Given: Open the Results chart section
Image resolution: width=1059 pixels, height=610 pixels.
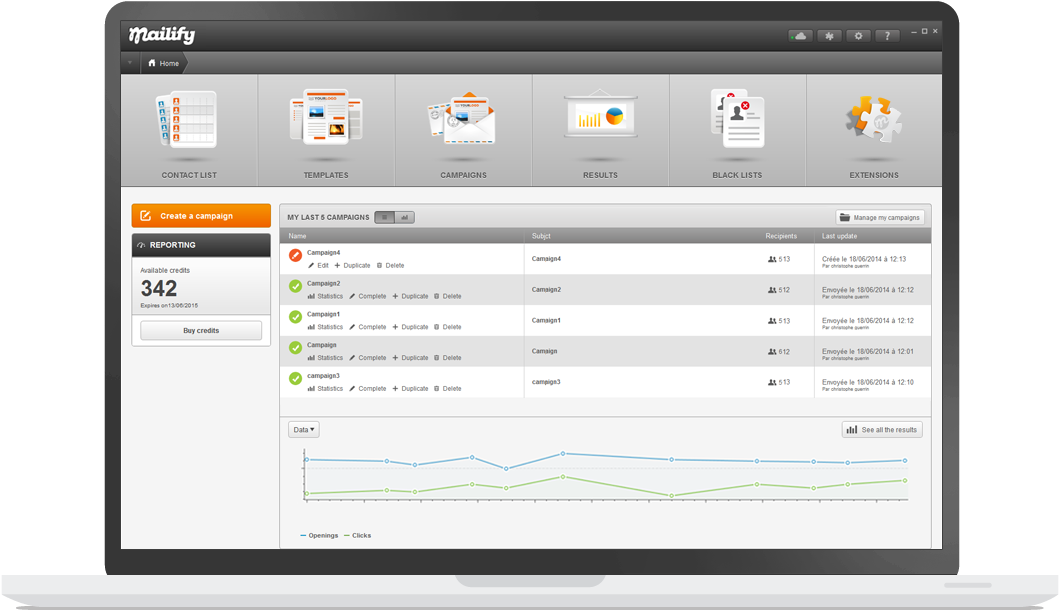Looking at the screenshot, I should pyautogui.click(x=600, y=130).
